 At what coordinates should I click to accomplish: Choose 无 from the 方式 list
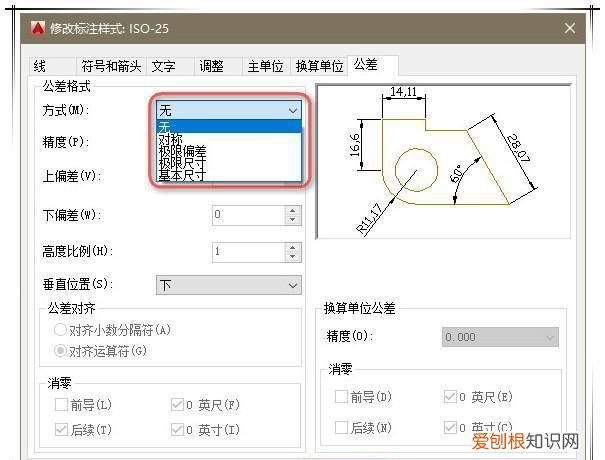point(229,127)
